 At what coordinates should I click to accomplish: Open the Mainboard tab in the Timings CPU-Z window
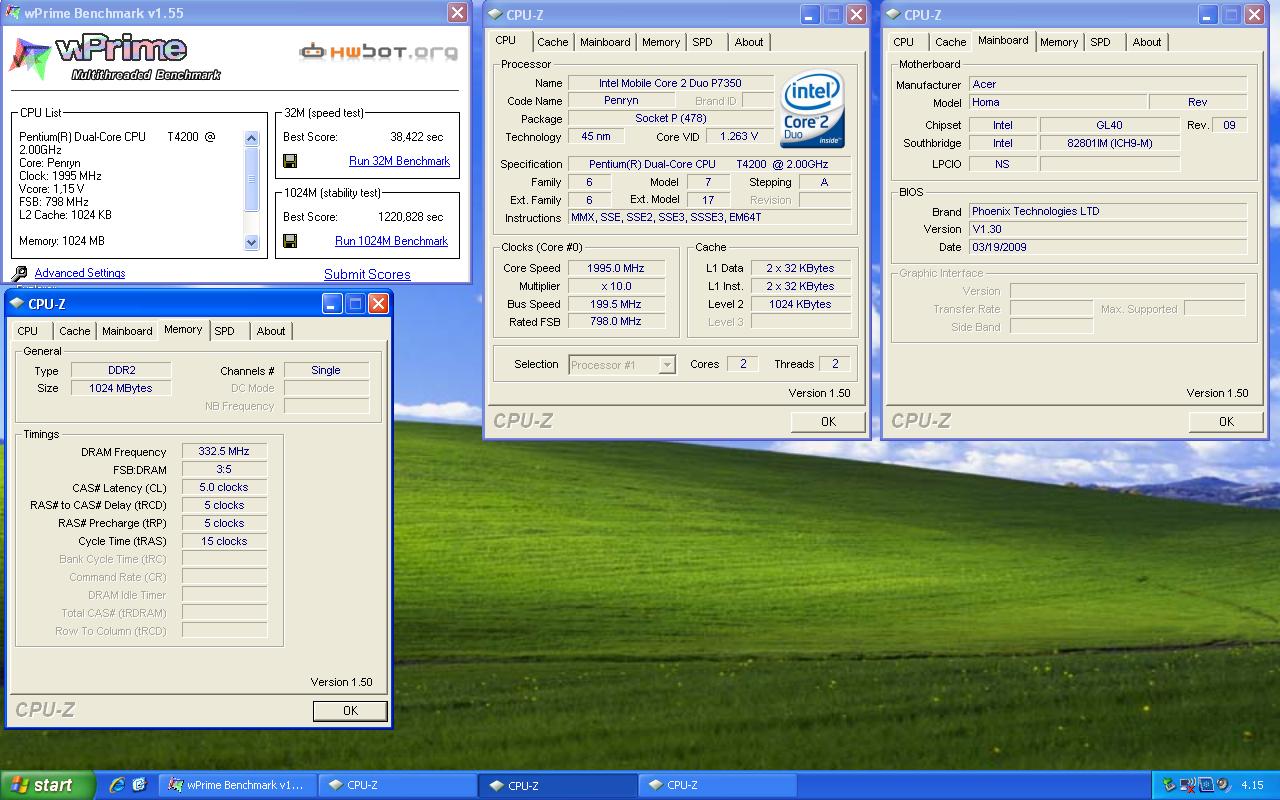pos(127,331)
